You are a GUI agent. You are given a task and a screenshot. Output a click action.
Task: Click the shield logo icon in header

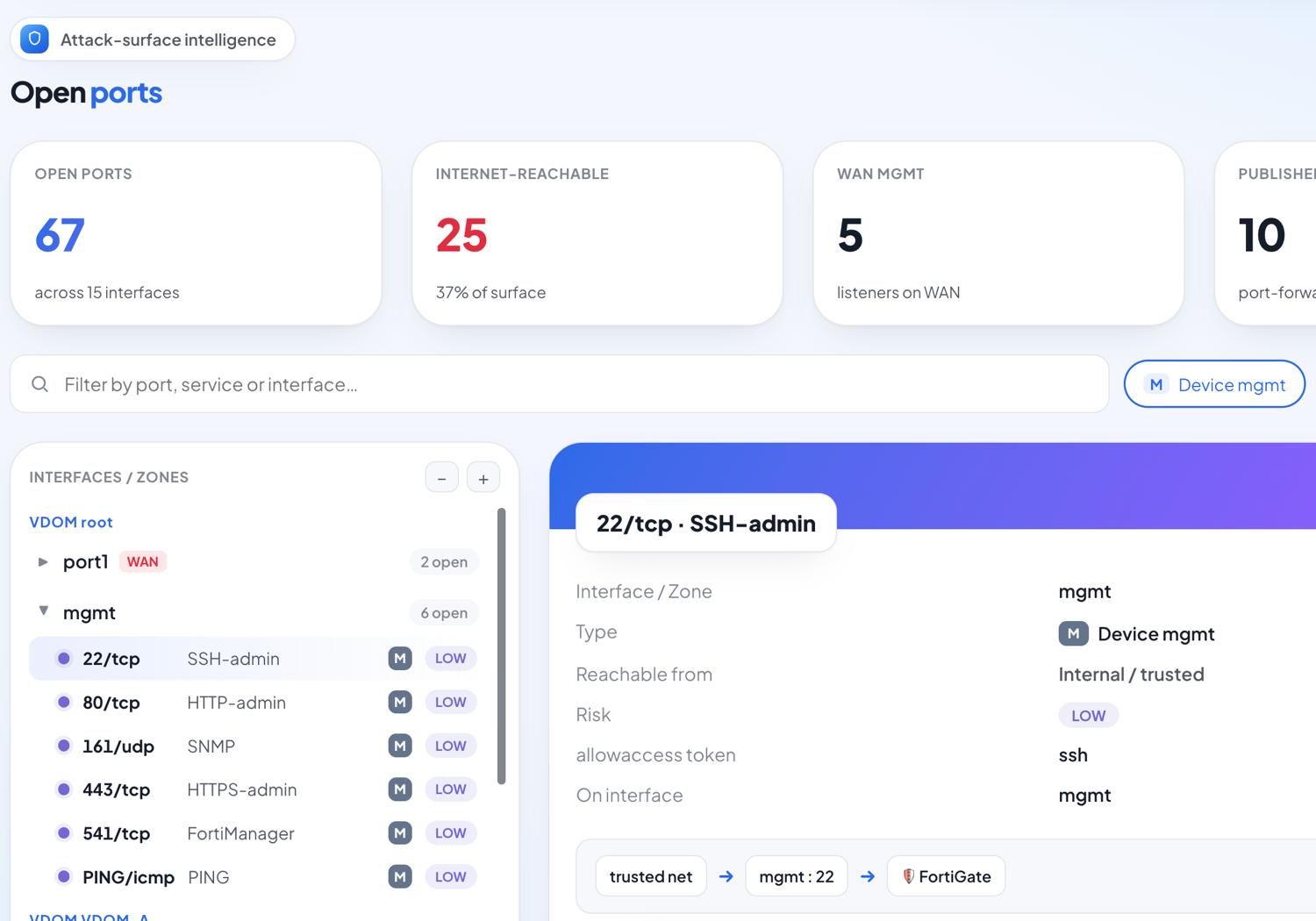tap(35, 39)
